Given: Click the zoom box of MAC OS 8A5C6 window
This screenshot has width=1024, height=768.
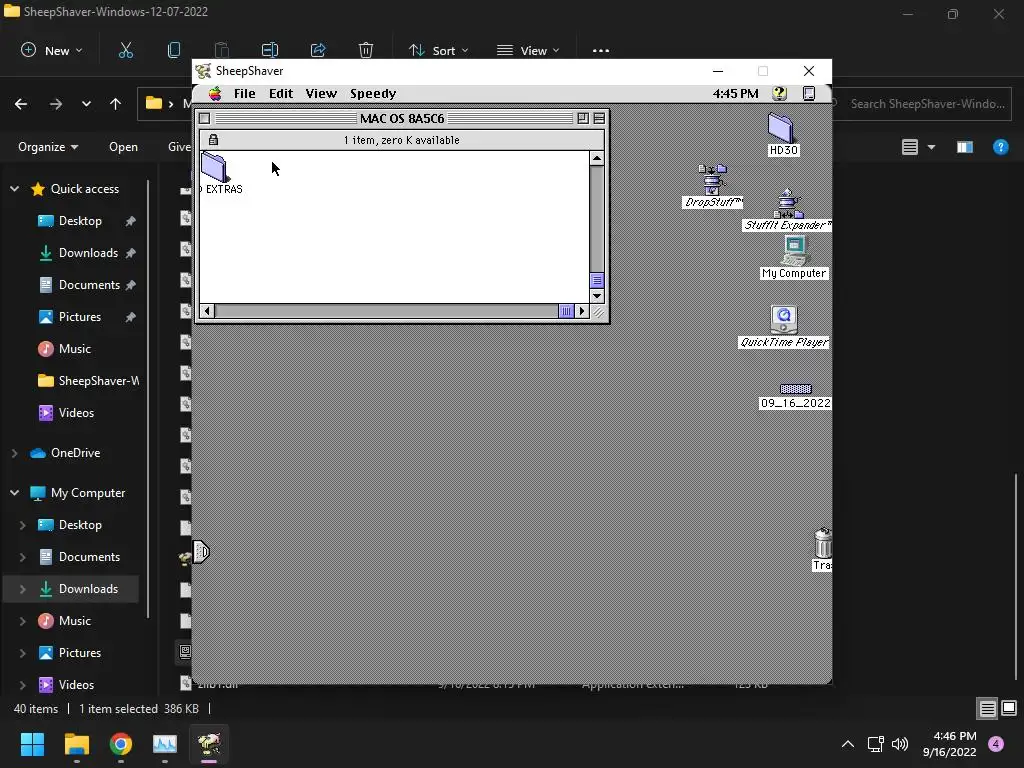Looking at the screenshot, I should click(583, 118).
